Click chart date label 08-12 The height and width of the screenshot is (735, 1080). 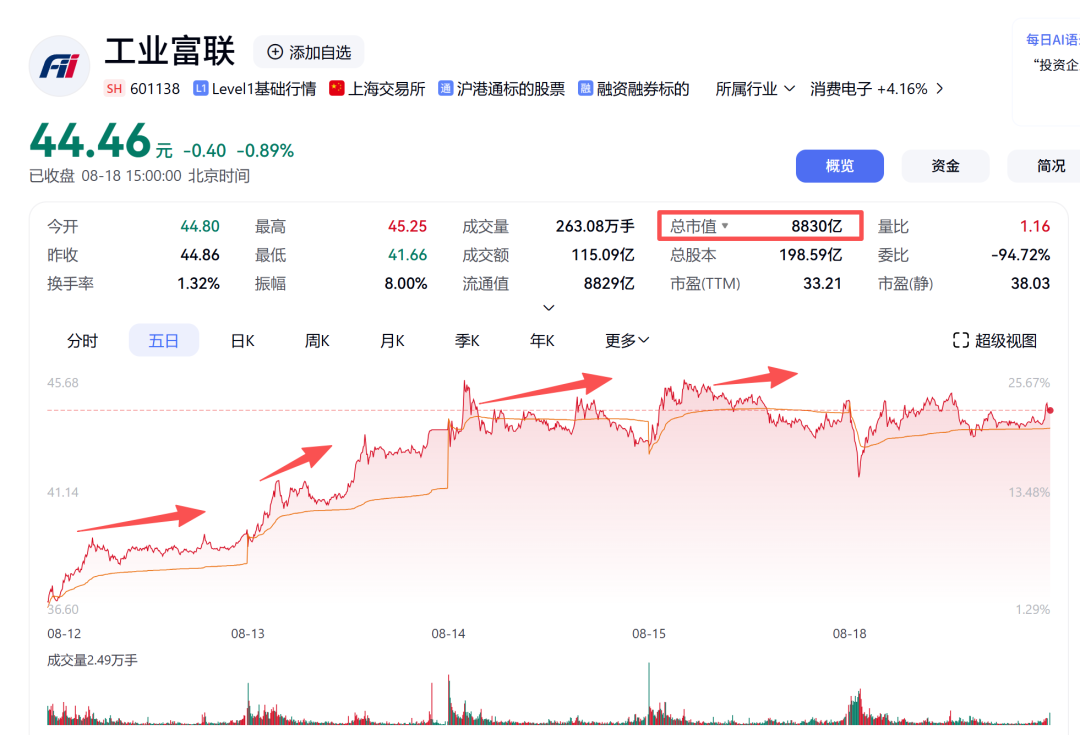[x=64, y=634]
